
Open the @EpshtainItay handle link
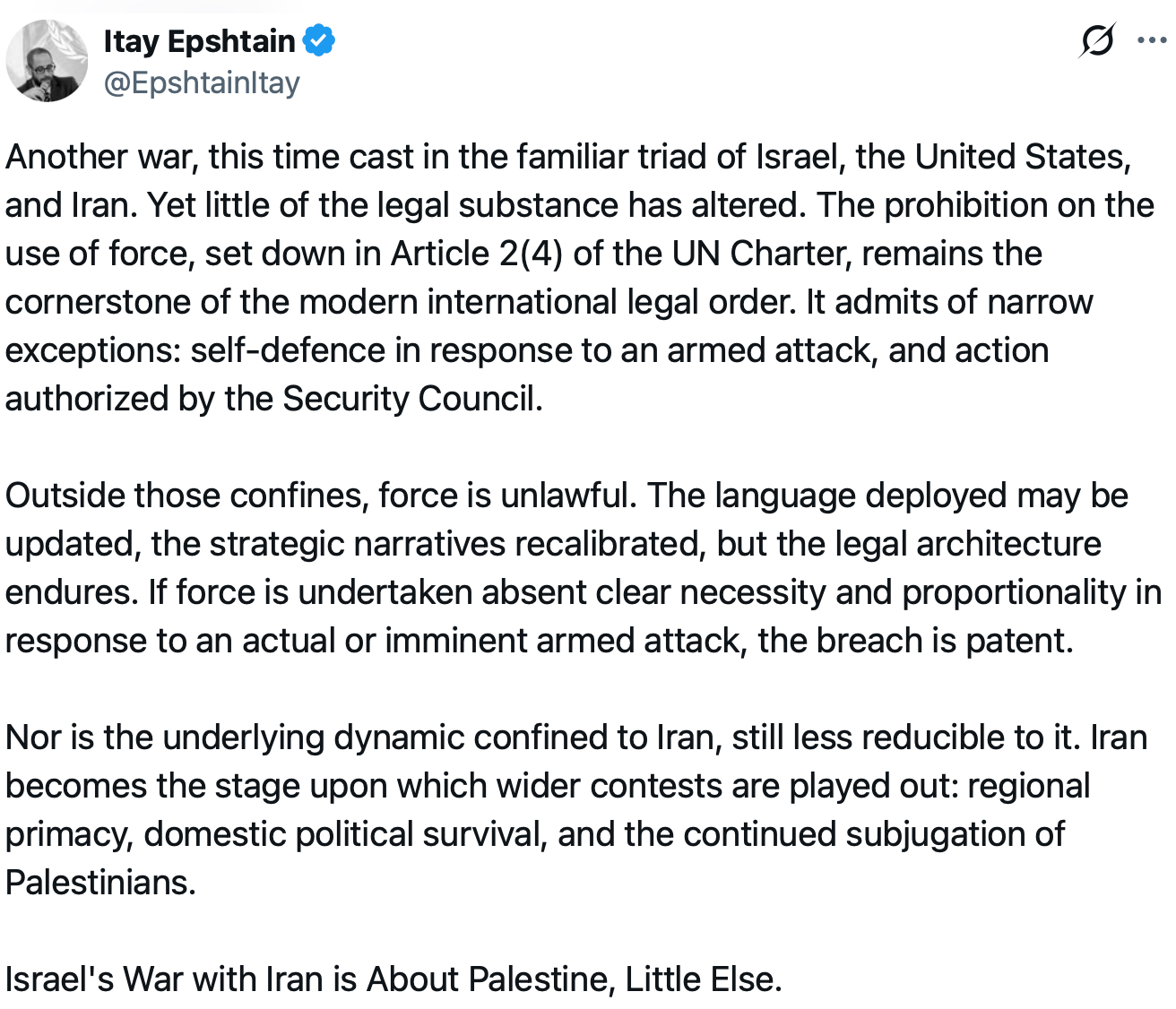pos(202,82)
